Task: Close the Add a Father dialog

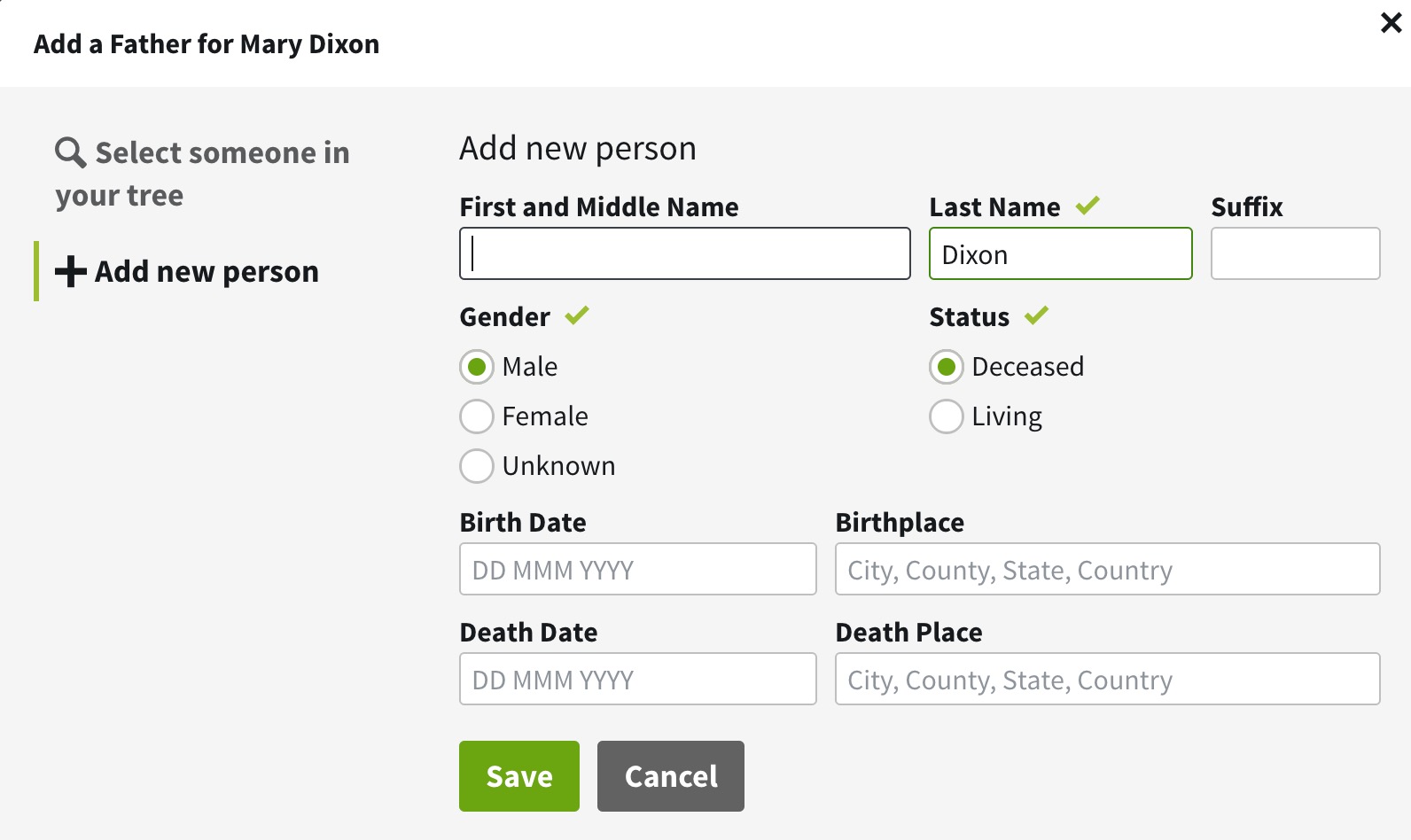Action: [x=1391, y=23]
